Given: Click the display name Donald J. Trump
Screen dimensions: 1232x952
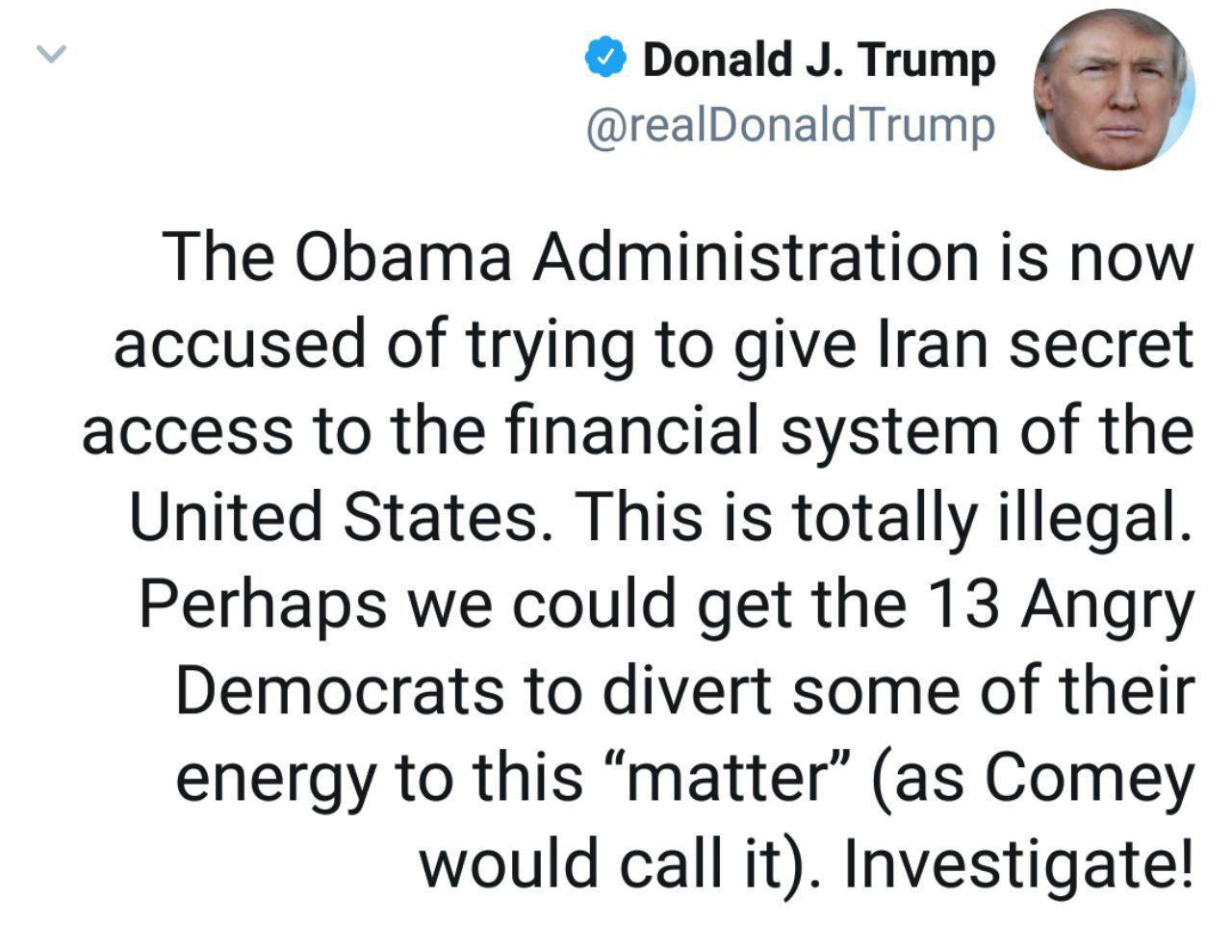Looking at the screenshot, I should pyautogui.click(x=817, y=60).
